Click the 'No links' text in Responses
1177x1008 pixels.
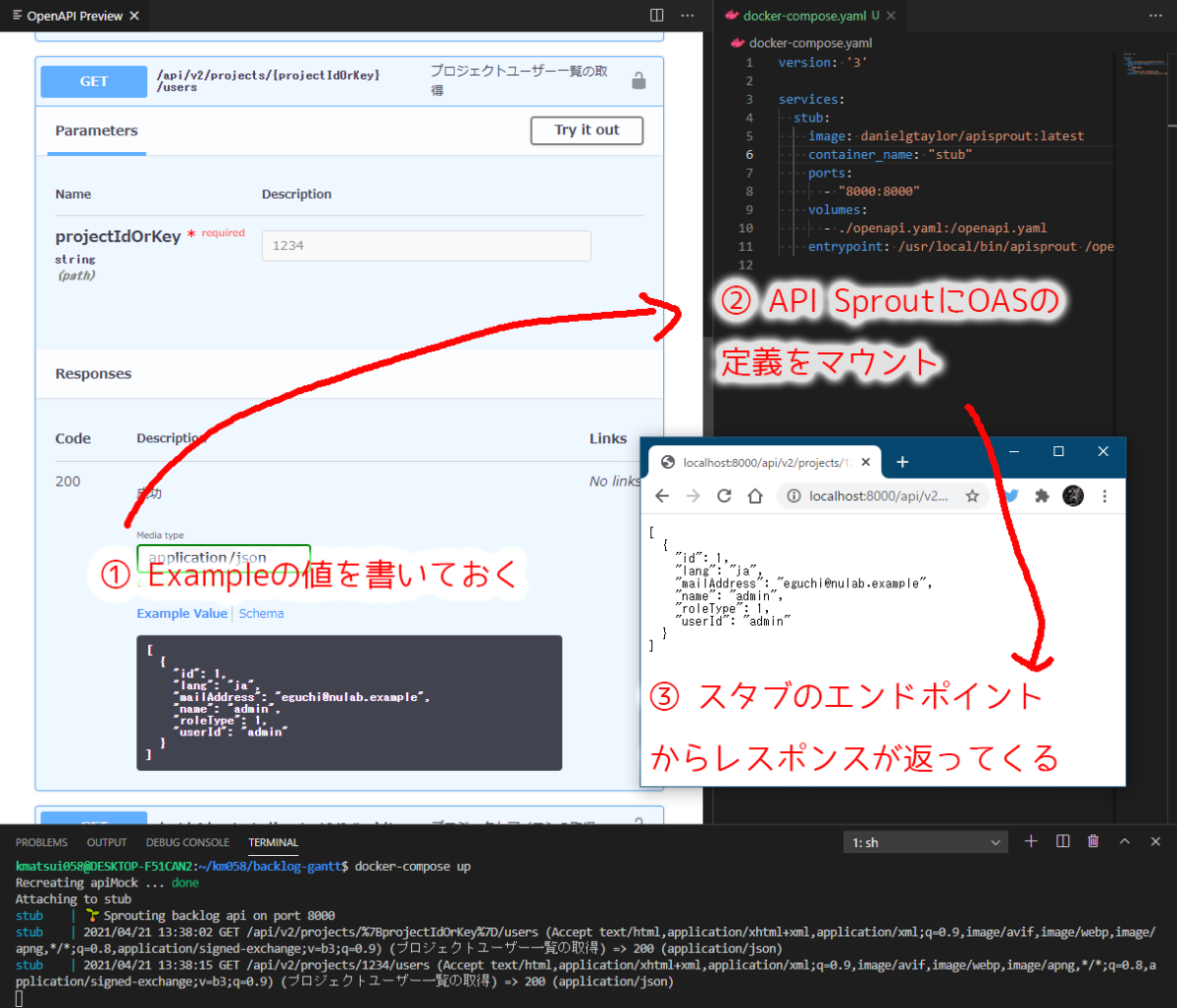pyautogui.click(x=614, y=481)
